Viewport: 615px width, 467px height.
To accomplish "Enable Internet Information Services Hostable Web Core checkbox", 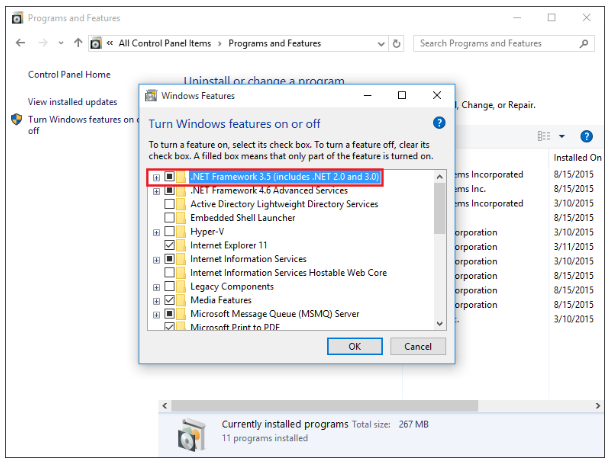I will pos(169,273).
